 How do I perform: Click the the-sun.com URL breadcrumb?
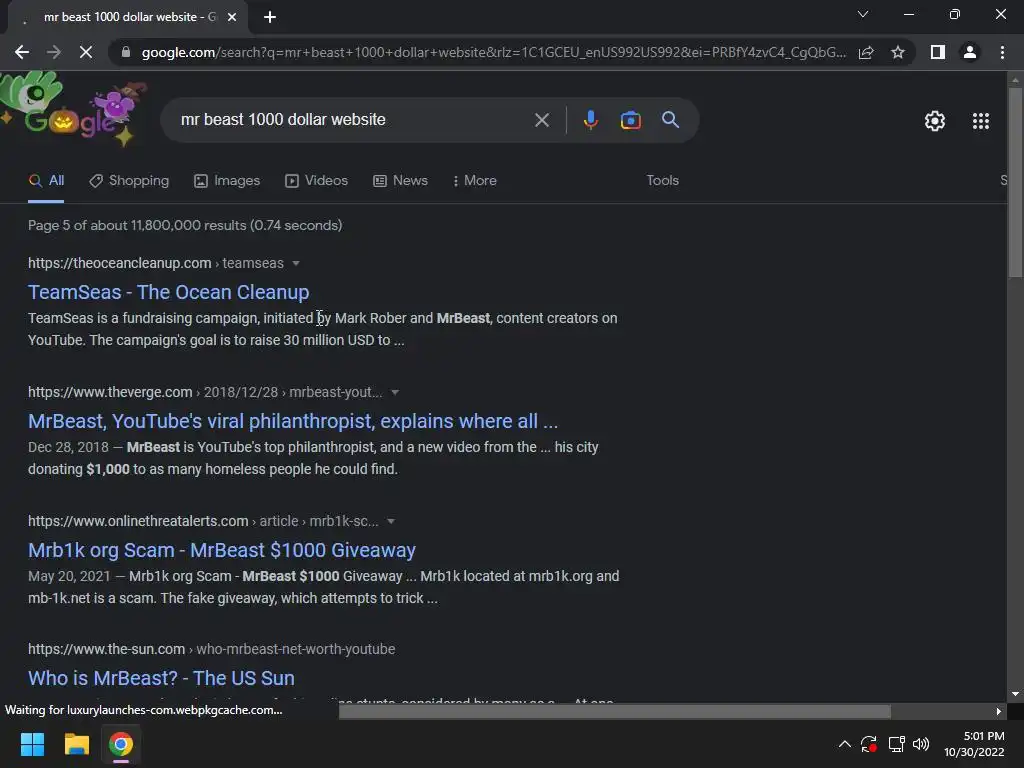pos(212,649)
